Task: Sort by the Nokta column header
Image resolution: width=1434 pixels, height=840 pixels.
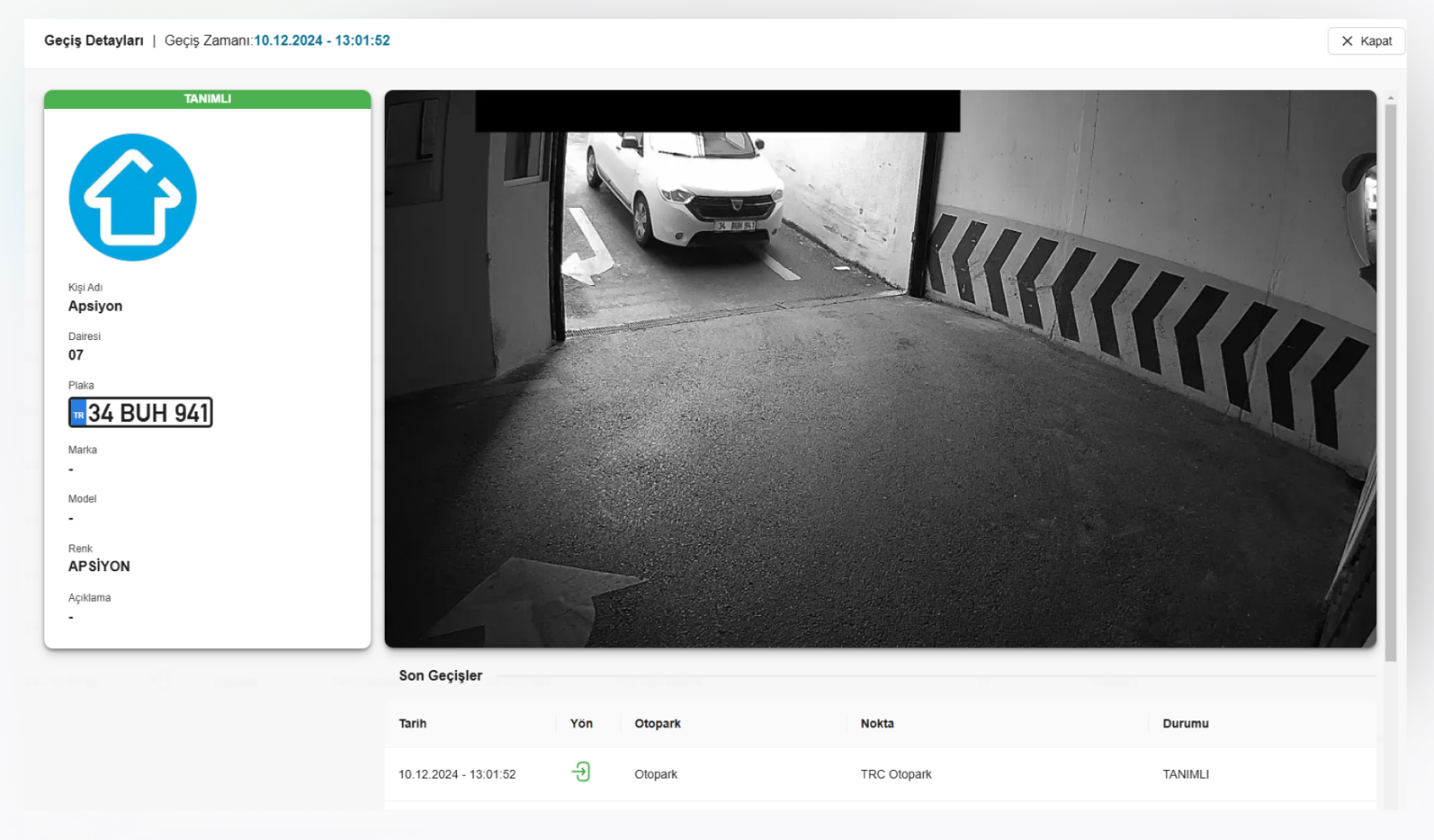Action: pyautogui.click(x=877, y=723)
